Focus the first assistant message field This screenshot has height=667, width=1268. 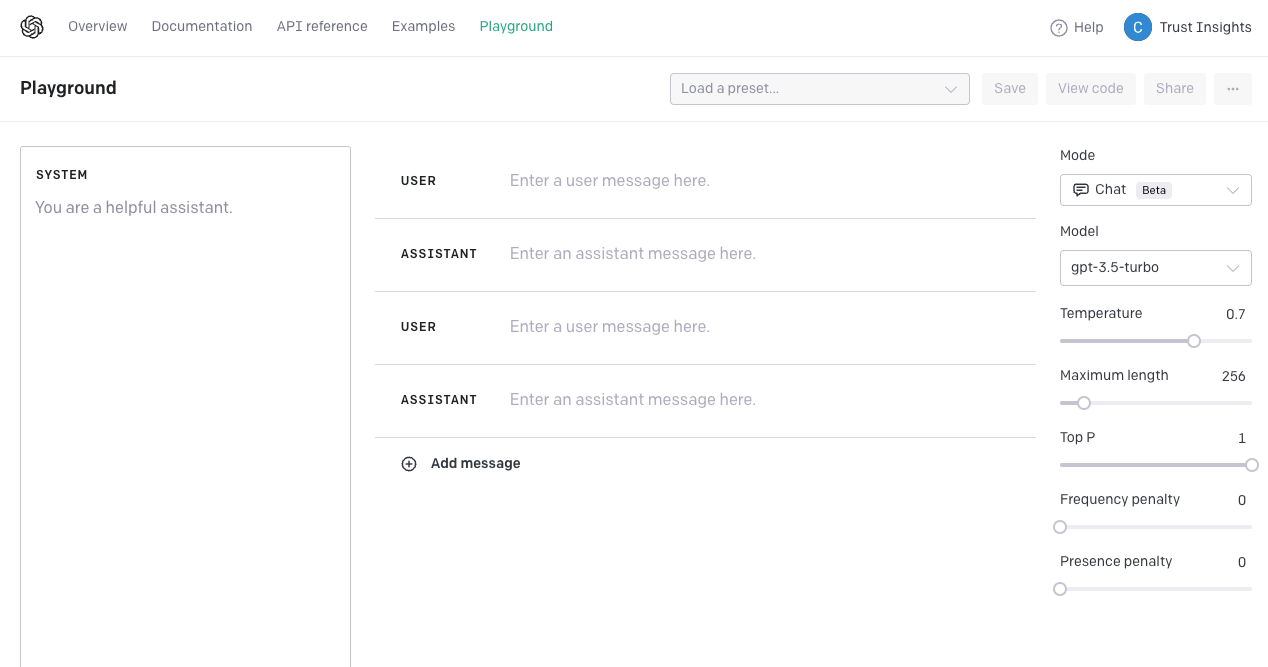pos(765,254)
